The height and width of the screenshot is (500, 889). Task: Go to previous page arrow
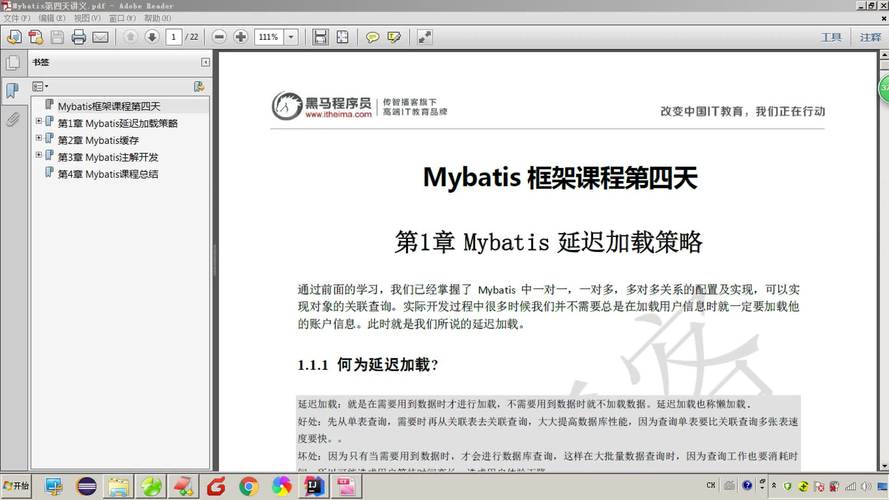[130, 37]
